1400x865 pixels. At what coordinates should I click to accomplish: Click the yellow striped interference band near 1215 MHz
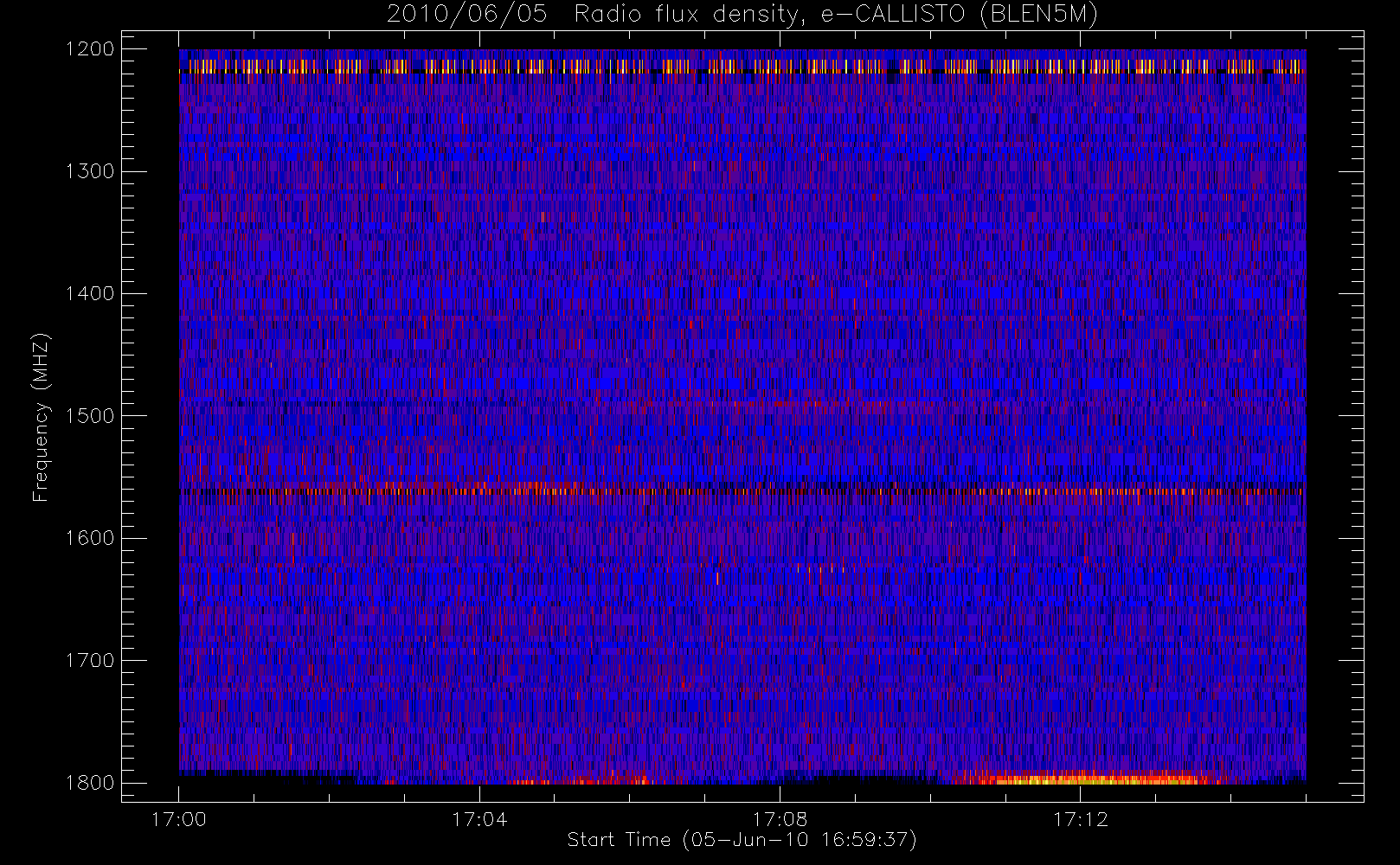click(x=742, y=66)
